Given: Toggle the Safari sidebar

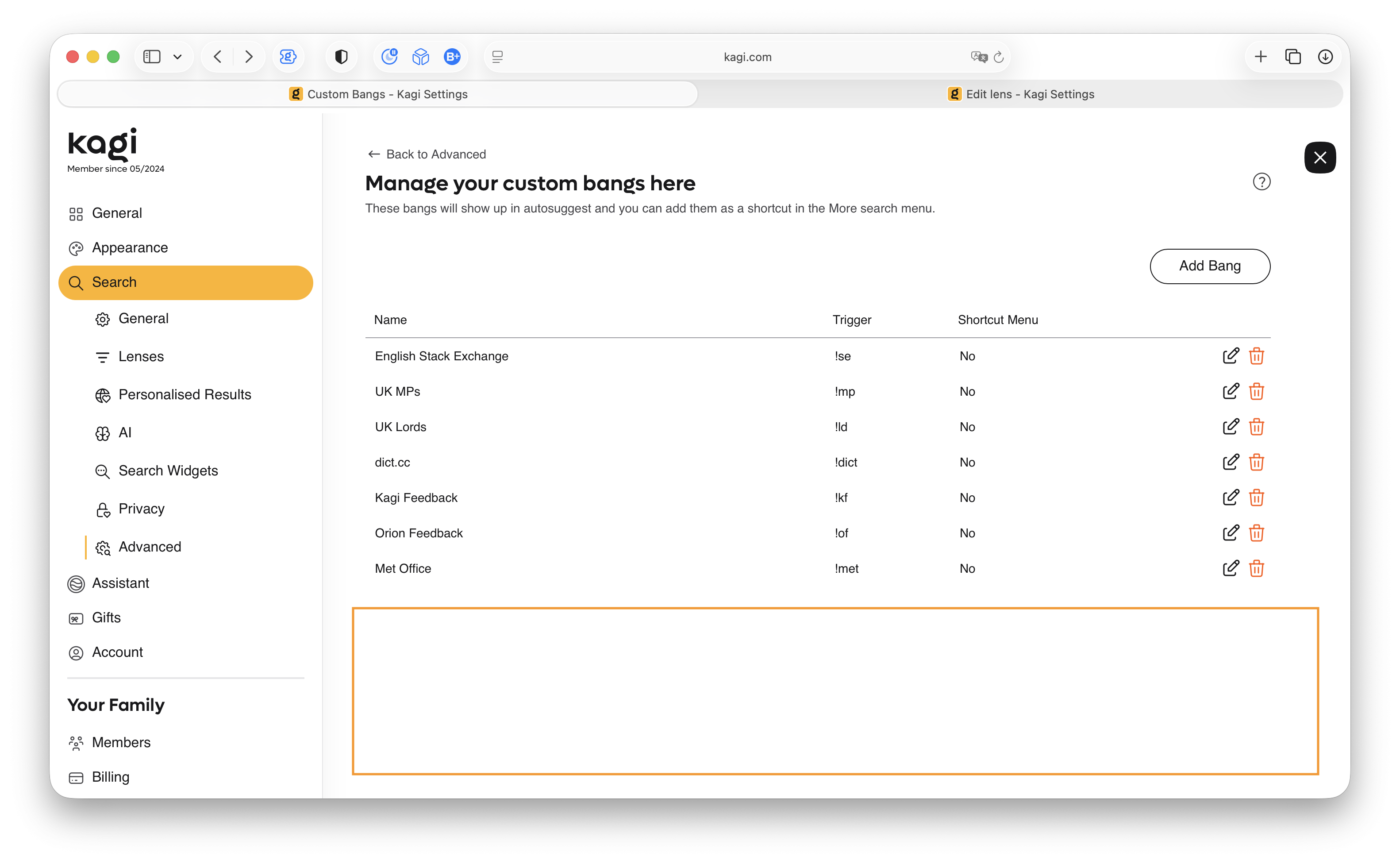Looking at the screenshot, I should 151,57.
